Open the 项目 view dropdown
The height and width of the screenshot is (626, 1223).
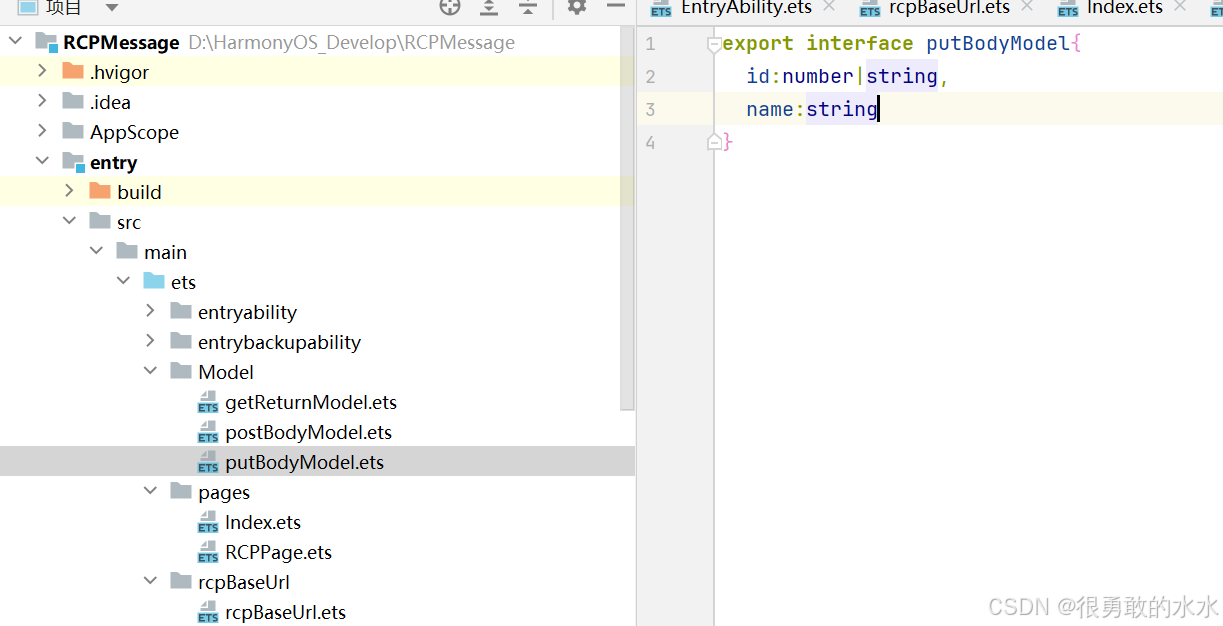pyautogui.click(x=111, y=8)
